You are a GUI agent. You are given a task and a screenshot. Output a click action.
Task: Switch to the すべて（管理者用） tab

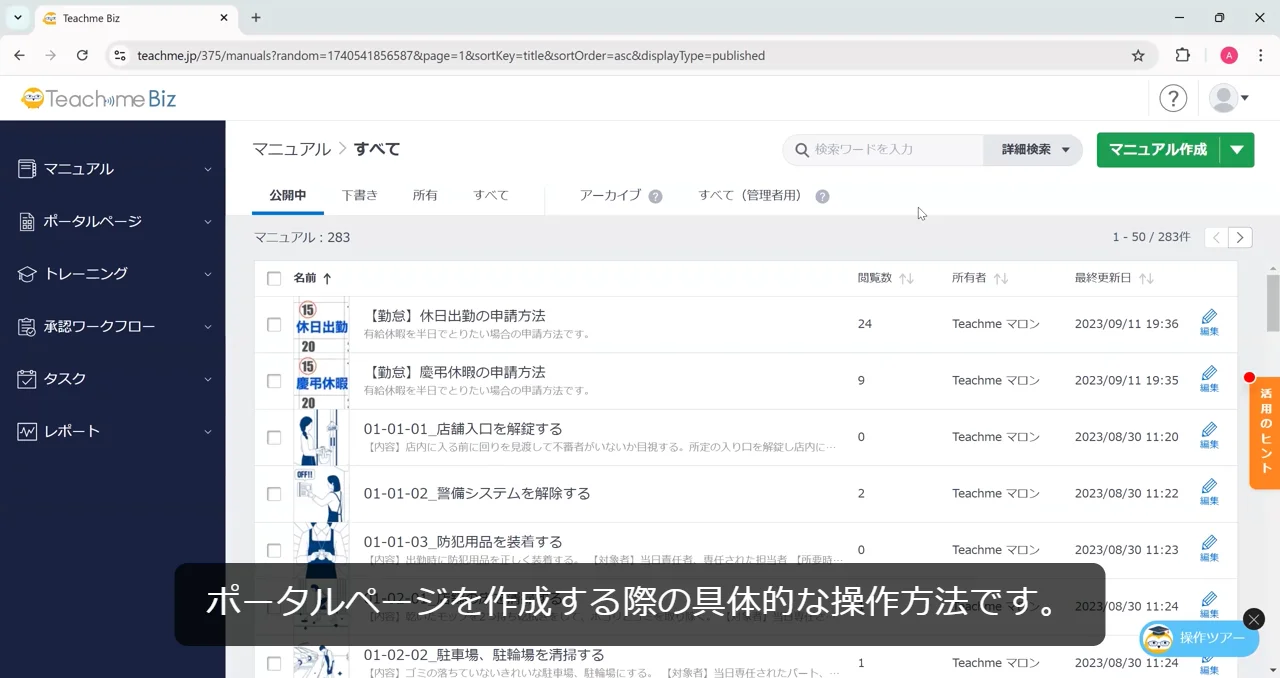coord(753,196)
